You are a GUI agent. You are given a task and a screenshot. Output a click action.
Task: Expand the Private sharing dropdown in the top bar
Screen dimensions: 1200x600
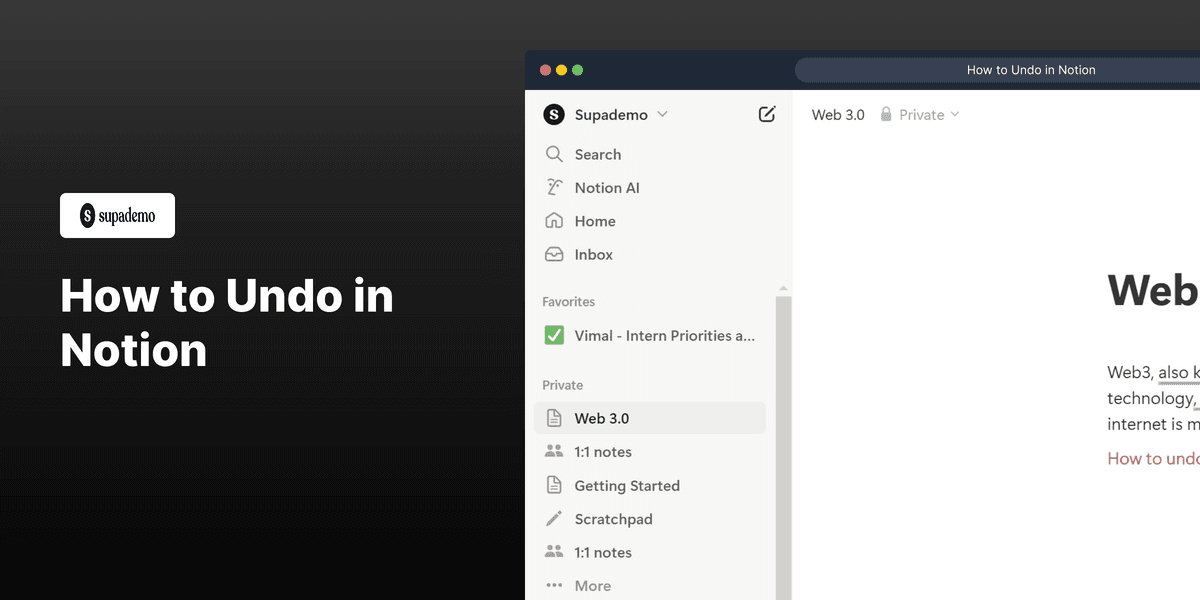click(955, 114)
